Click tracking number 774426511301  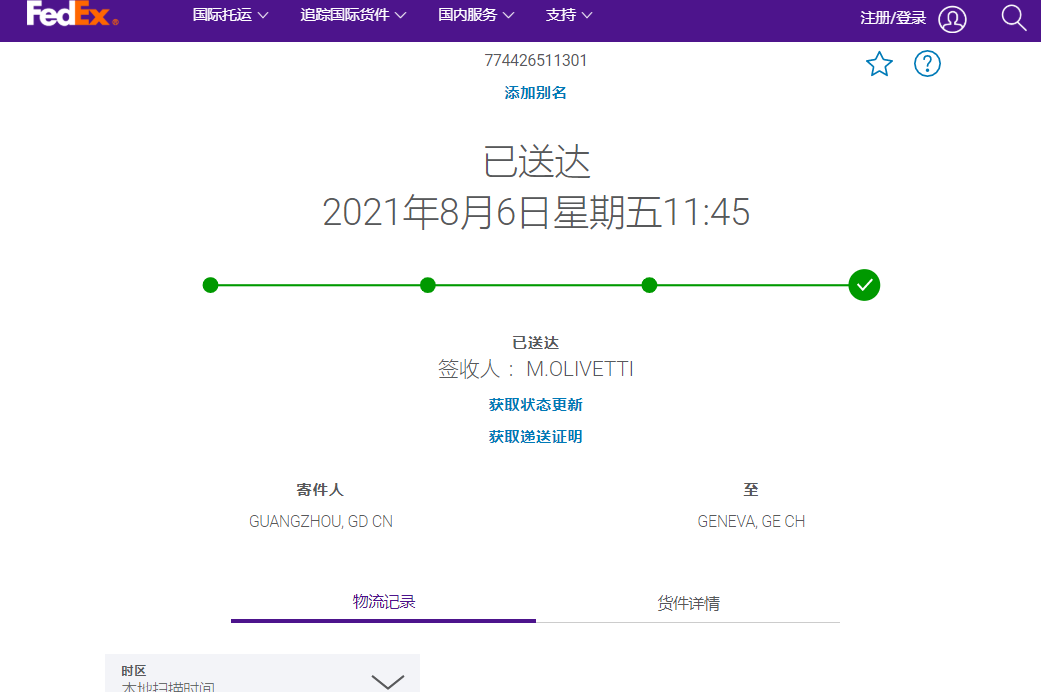[535, 61]
